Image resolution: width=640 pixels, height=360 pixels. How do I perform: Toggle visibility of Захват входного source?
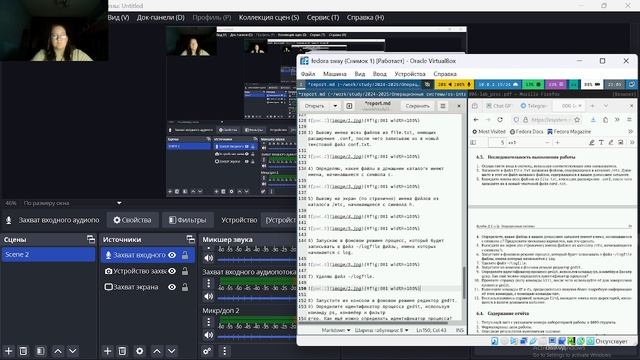click(x=172, y=255)
